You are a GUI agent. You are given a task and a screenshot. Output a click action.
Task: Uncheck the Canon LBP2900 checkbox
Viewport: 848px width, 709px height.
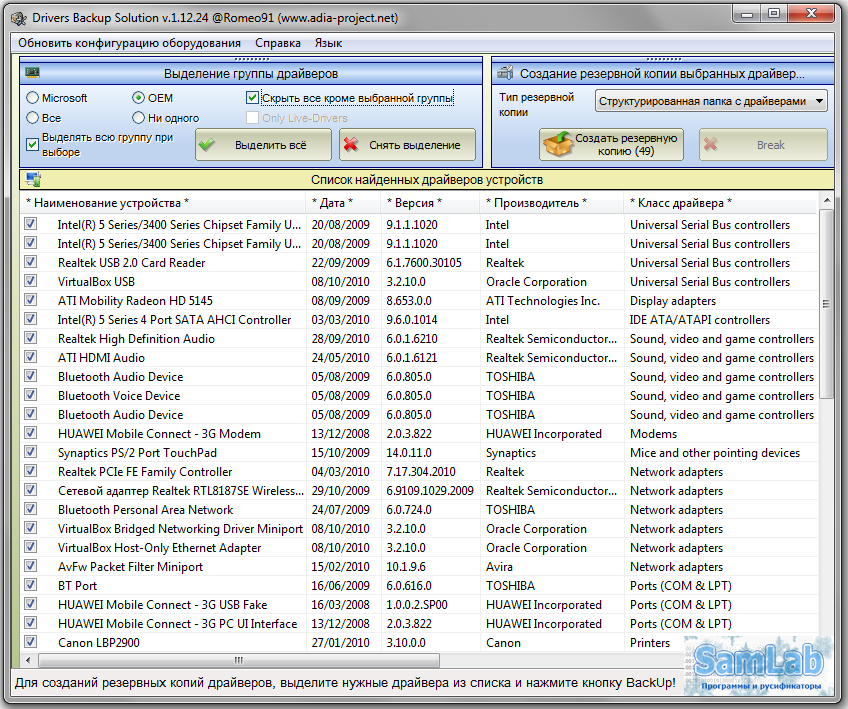[31, 642]
